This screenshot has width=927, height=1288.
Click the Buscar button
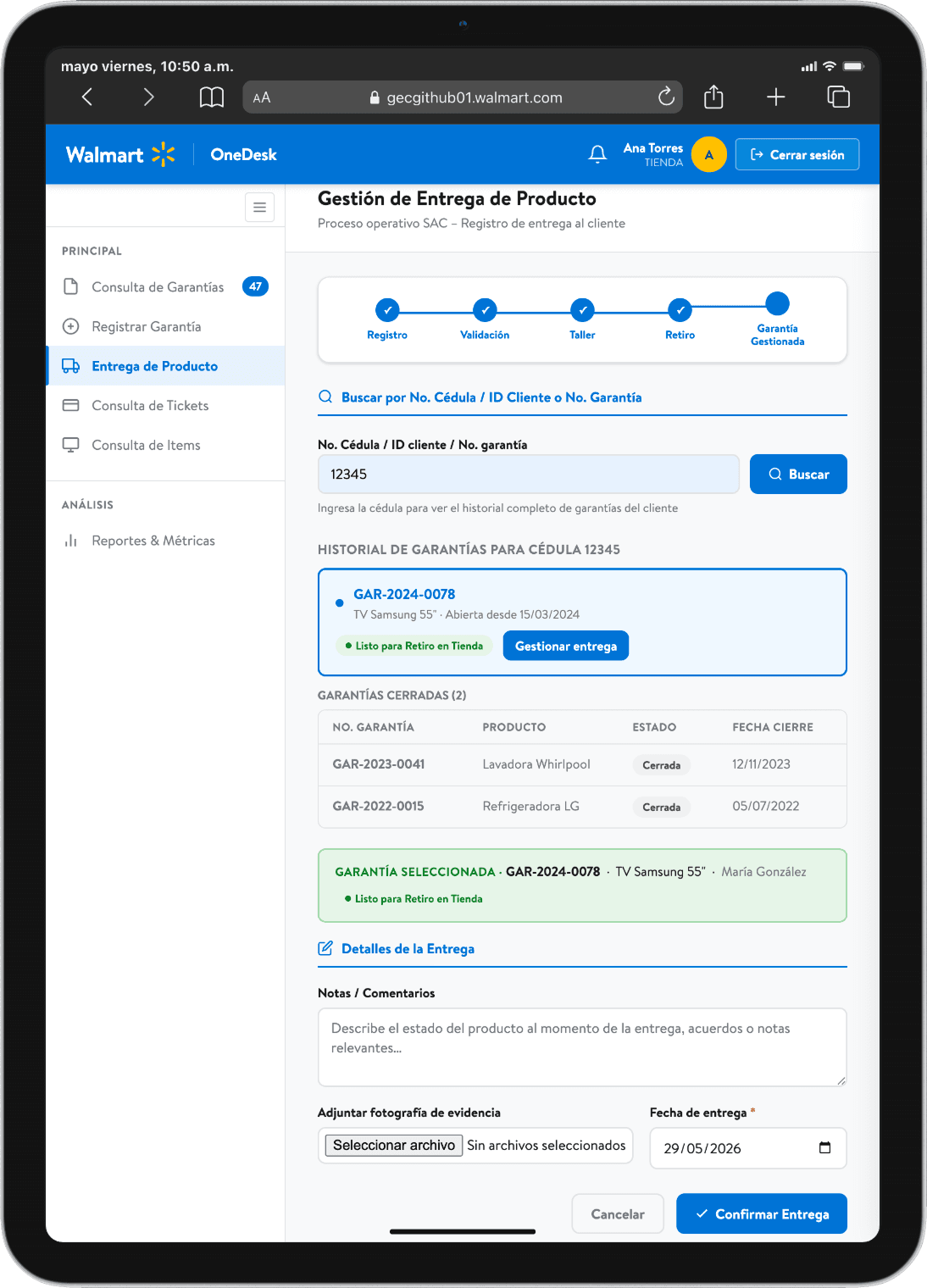tap(798, 475)
